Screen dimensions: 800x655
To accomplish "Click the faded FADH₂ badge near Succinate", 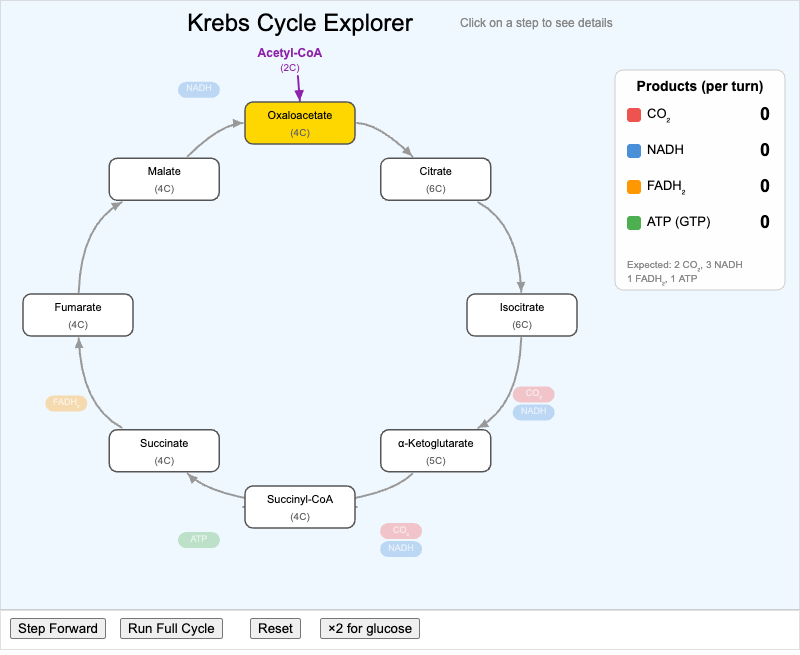I will [66, 403].
